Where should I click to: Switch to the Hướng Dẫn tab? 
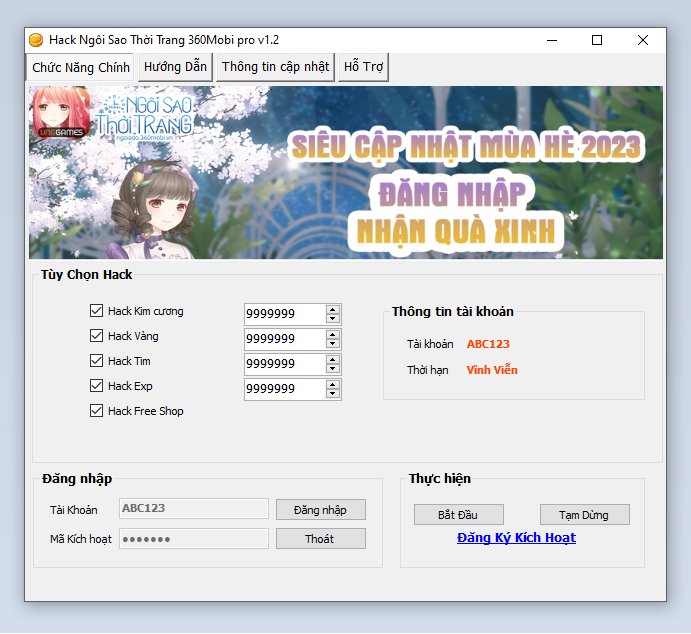click(175, 67)
